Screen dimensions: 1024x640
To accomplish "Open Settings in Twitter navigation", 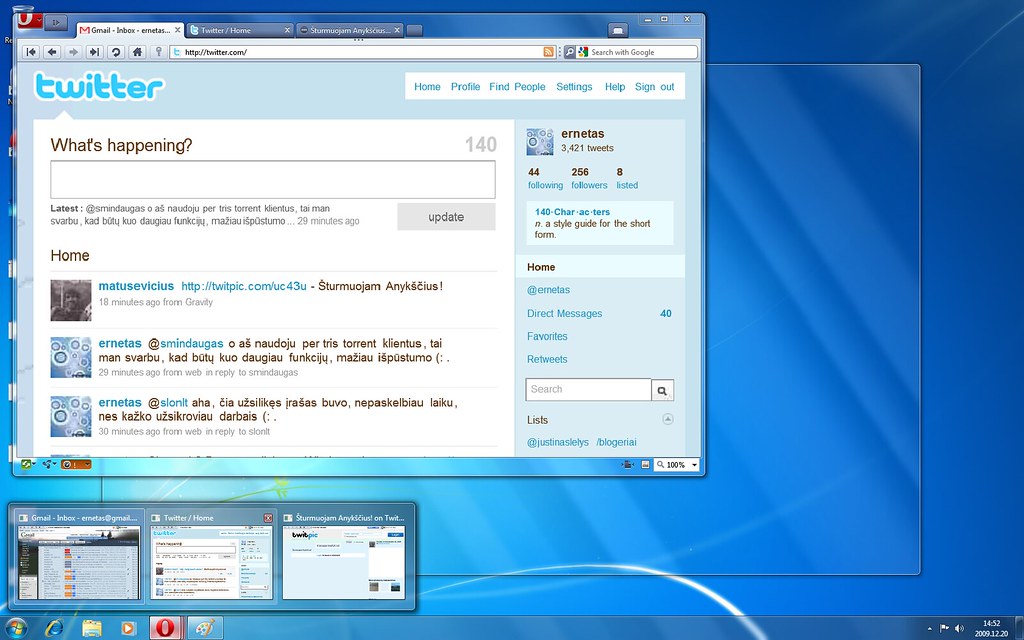I will 574,87.
